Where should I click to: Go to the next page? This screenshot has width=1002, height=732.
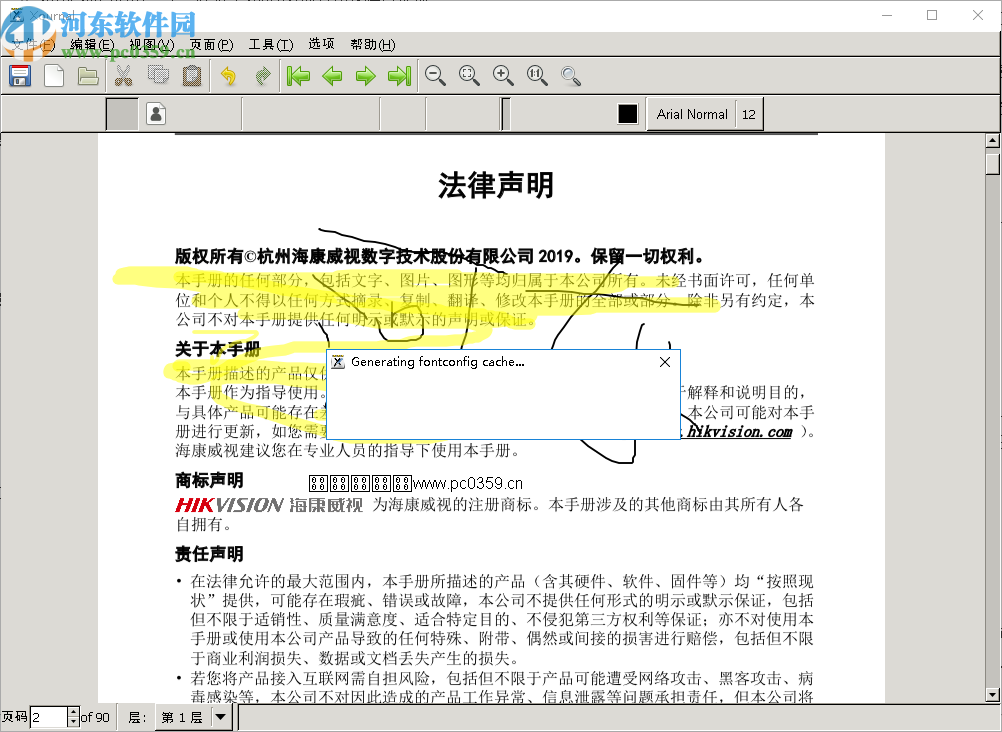[x=365, y=75]
